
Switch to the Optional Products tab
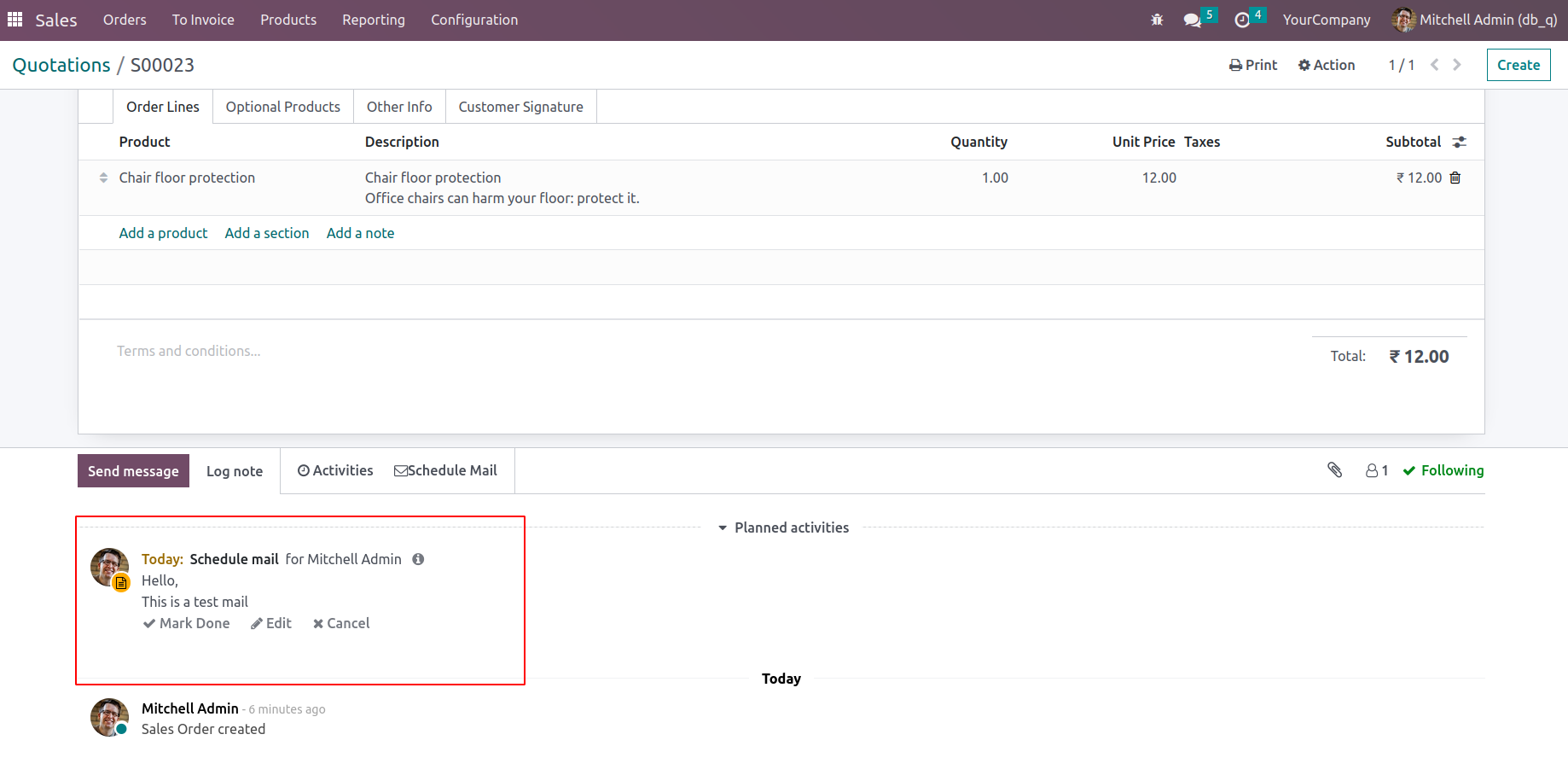[x=282, y=107]
